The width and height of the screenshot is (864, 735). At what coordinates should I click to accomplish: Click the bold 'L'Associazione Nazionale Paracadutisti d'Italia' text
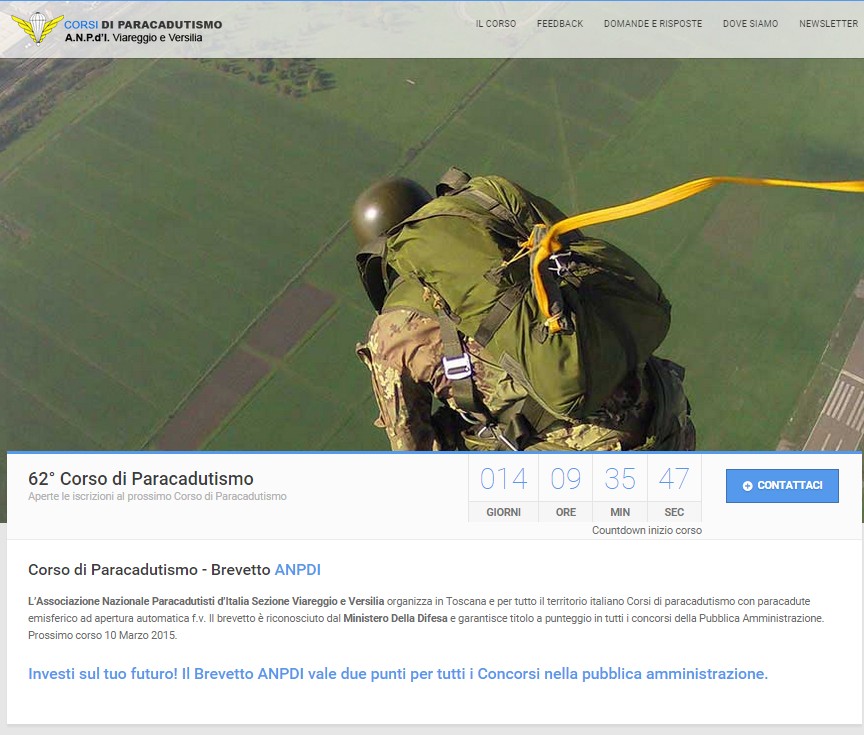206,601
